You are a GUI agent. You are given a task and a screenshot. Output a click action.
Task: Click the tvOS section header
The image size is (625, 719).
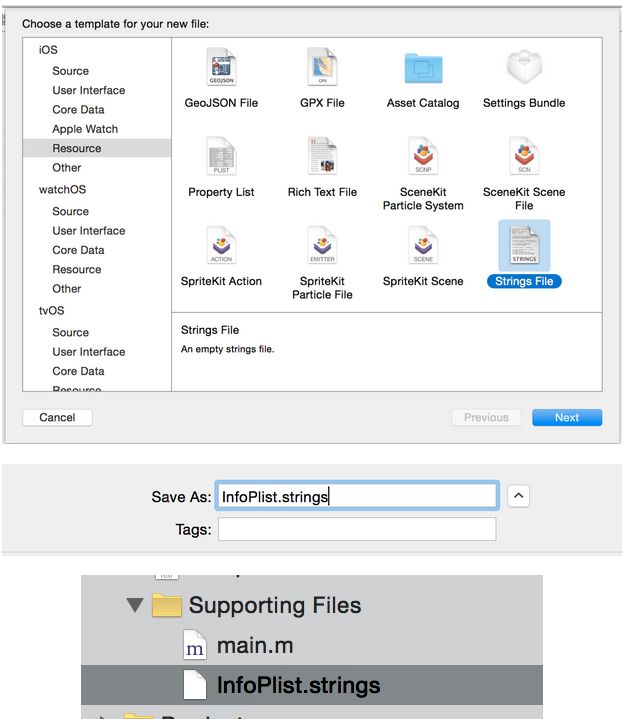click(51, 310)
